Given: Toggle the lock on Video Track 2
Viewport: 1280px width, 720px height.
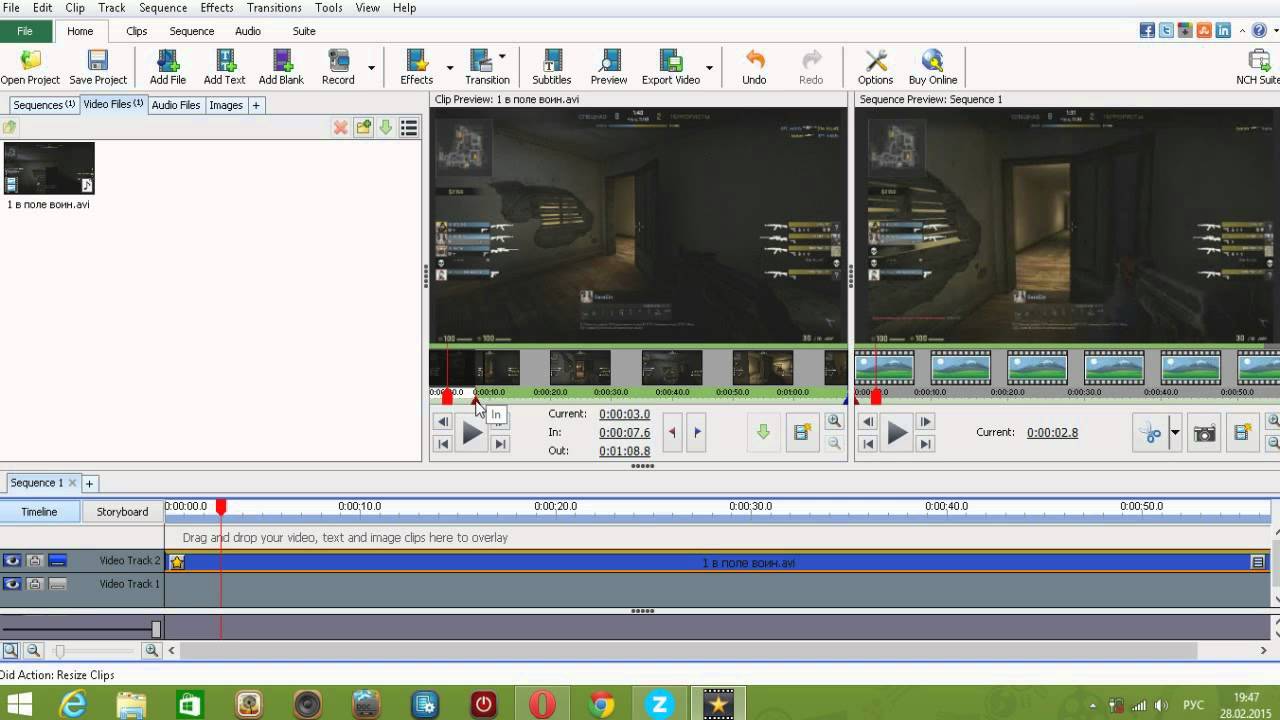Looking at the screenshot, I should click(35, 561).
